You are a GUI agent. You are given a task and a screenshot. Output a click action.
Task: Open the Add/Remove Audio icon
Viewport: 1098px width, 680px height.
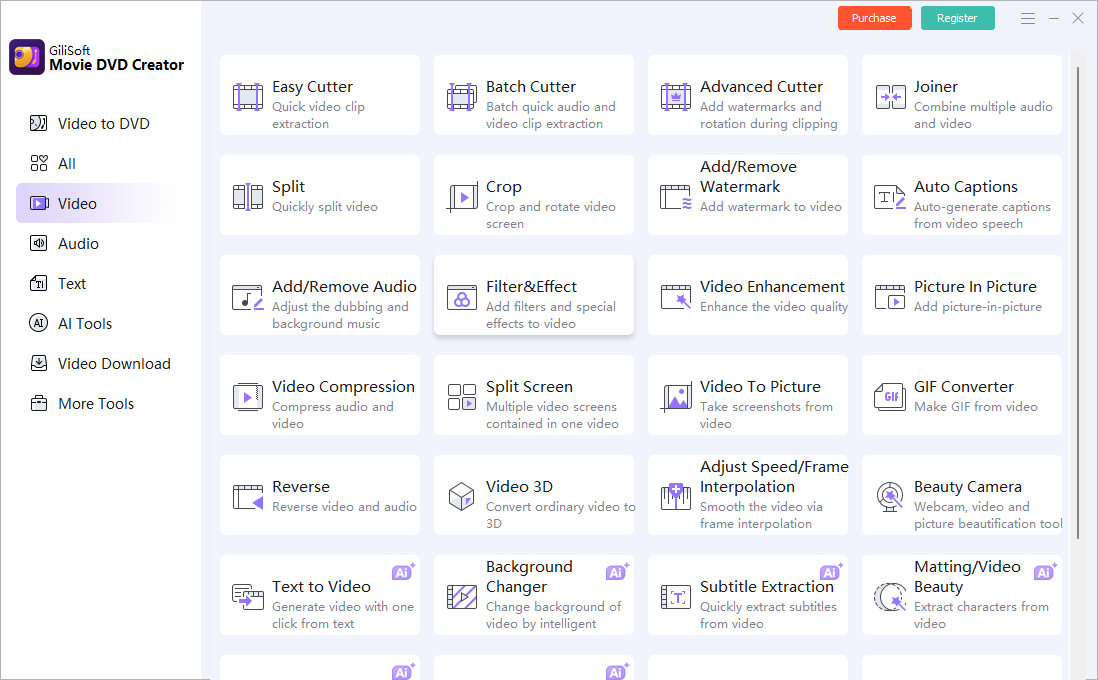(248, 297)
